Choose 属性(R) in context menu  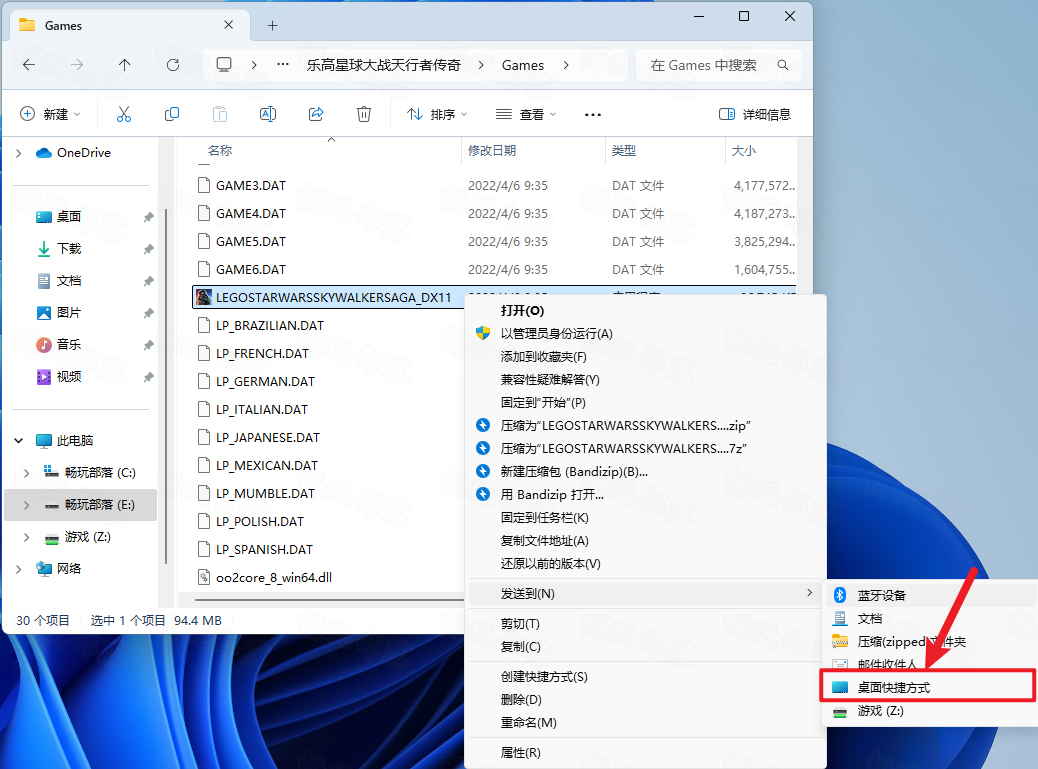point(645,752)
